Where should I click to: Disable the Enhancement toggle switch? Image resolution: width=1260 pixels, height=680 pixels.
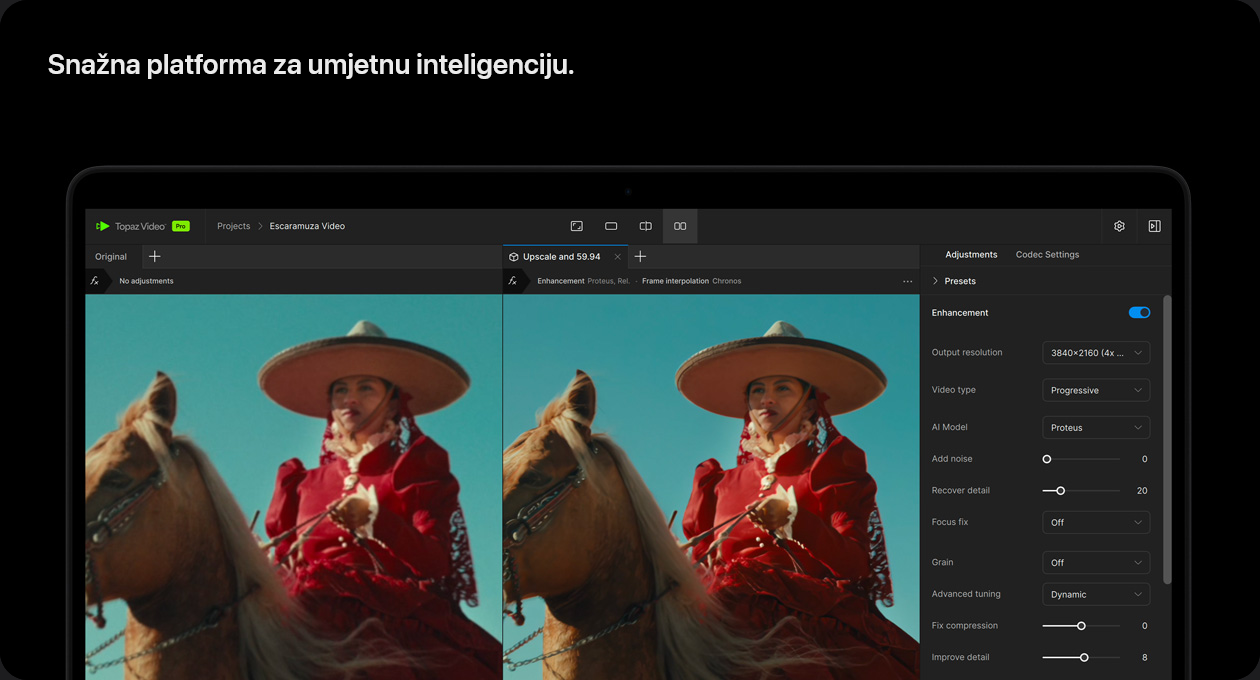(x=1139, y=313)
